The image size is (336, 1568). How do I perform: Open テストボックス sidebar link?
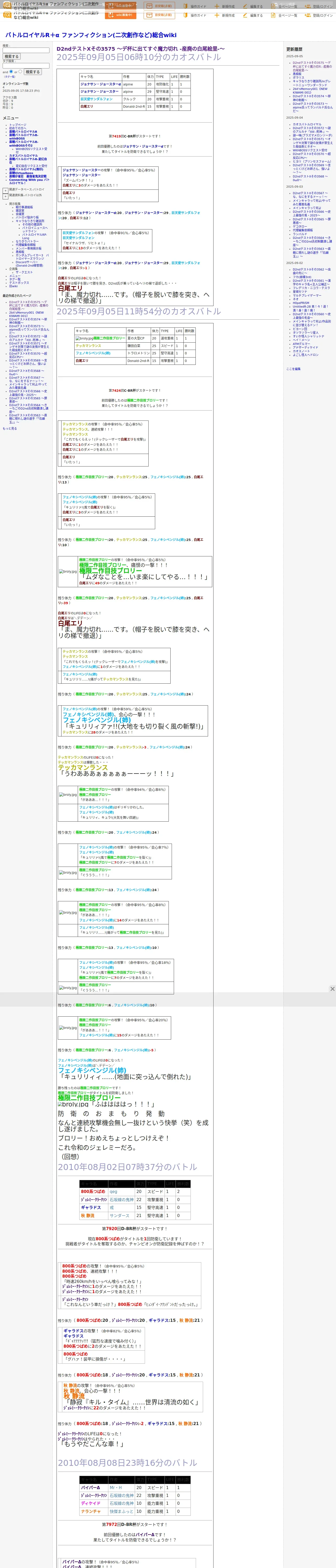[x=19, y=283]
